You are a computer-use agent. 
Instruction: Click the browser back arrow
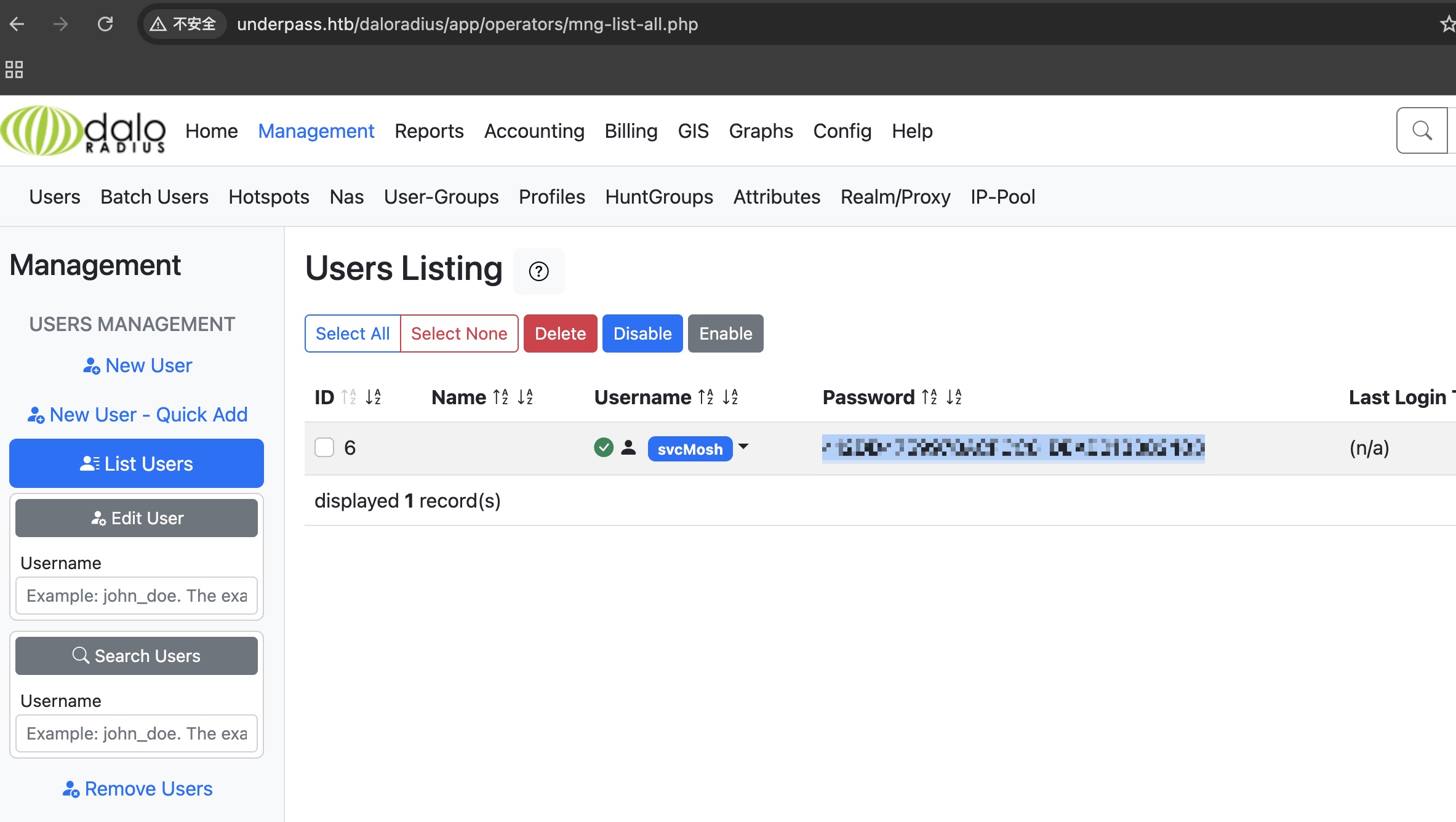tap(17, 24)
